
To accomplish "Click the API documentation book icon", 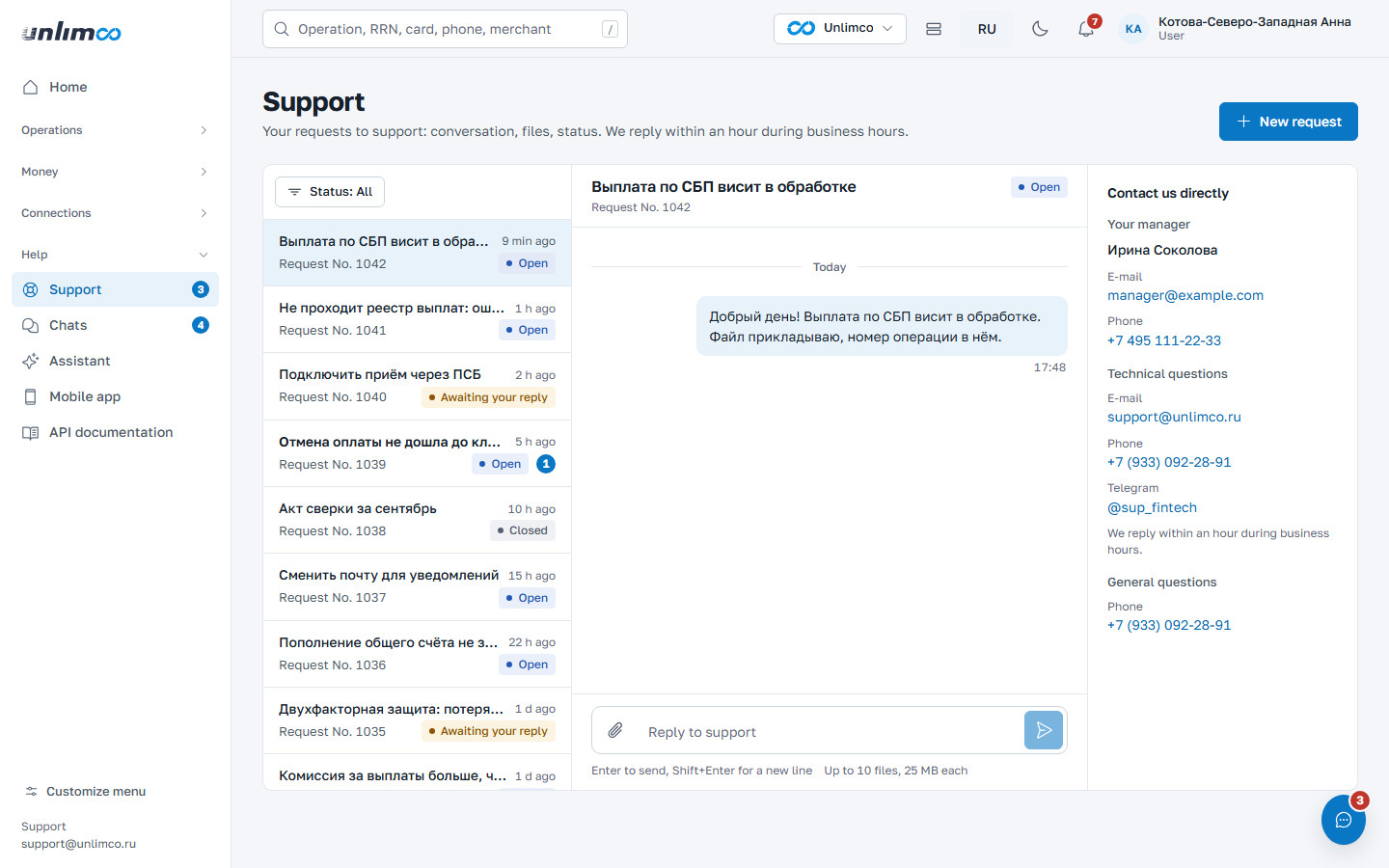I will (31, 432).
